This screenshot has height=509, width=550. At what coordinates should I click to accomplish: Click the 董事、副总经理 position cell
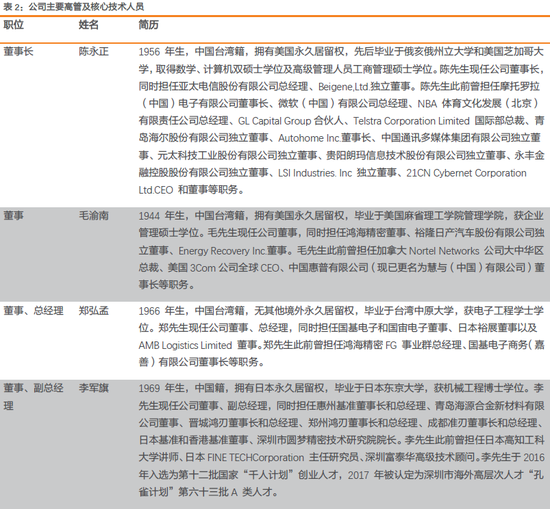pos(34,396)
